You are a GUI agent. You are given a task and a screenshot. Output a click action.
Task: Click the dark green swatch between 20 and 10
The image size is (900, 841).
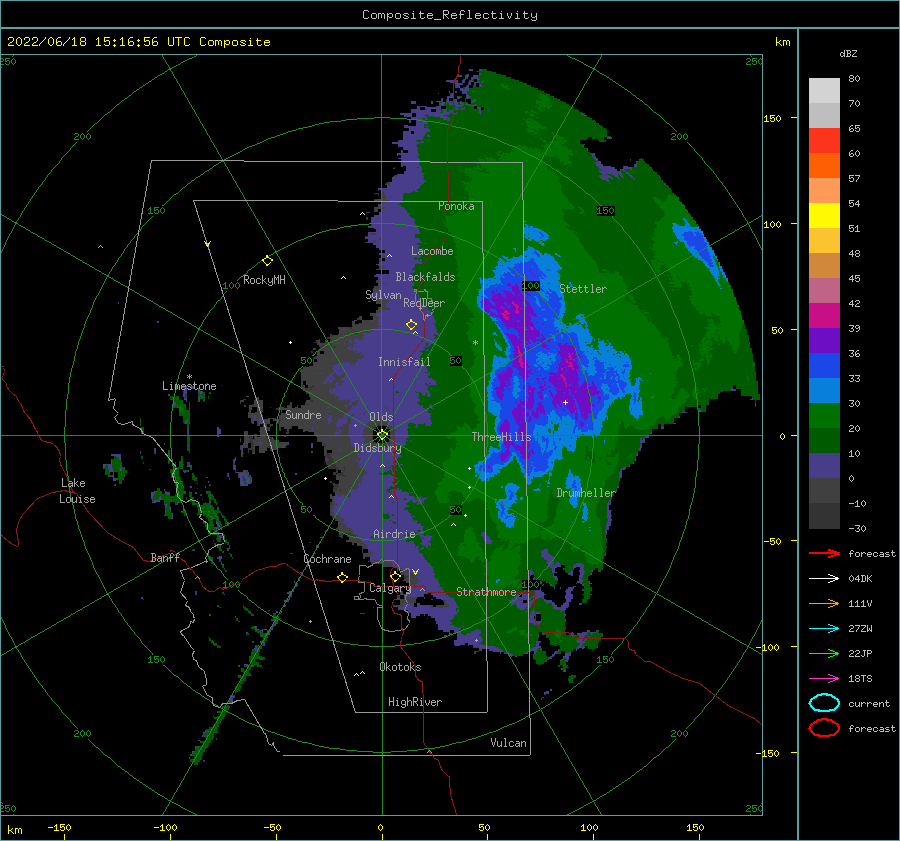coord(824,440)
